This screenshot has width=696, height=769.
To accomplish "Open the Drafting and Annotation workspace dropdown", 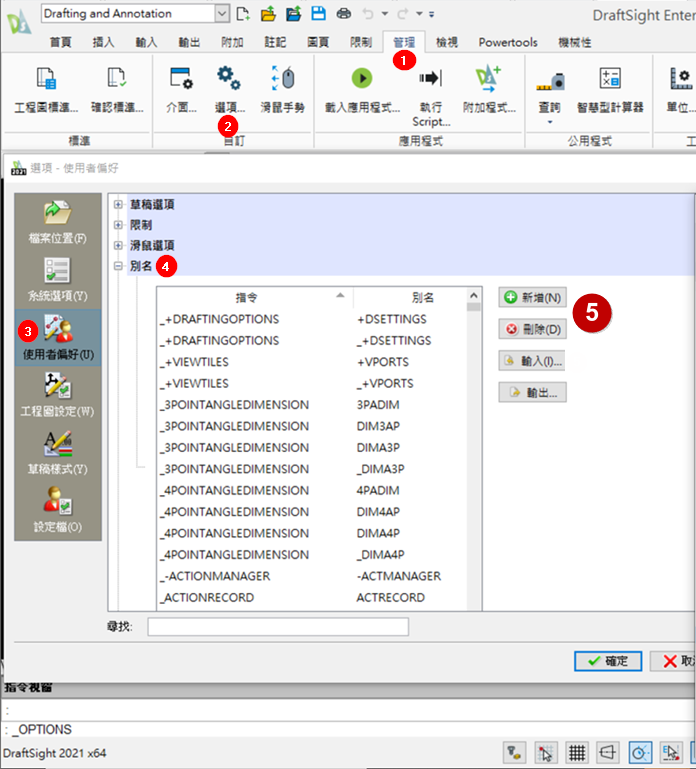I will click(x=222, y=14).
